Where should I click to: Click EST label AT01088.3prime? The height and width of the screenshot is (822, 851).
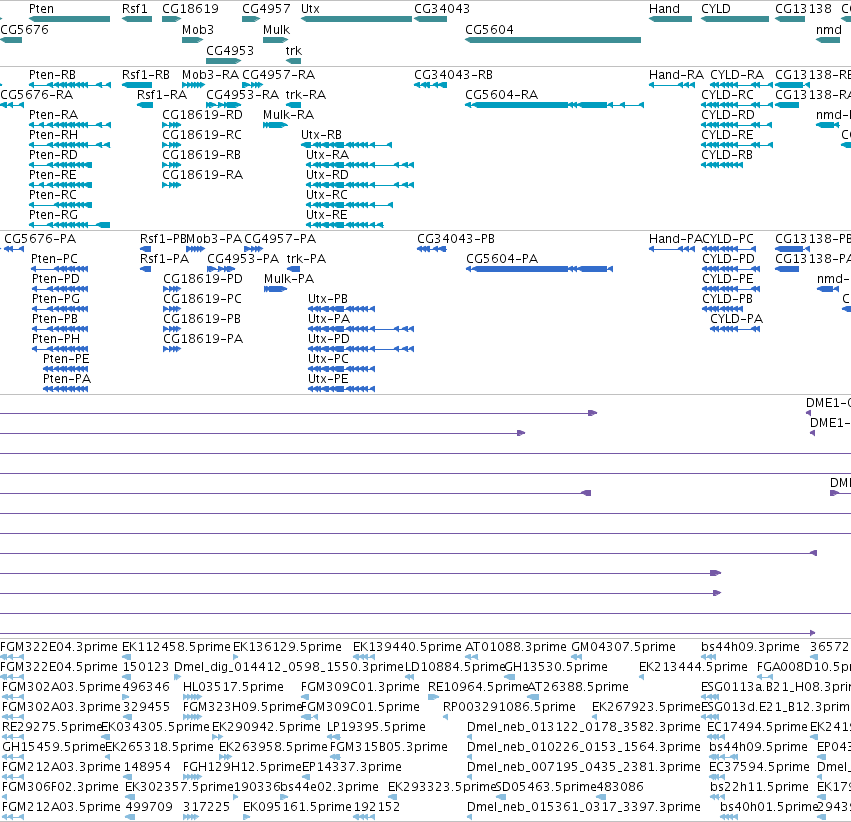[x=516, y=647]
